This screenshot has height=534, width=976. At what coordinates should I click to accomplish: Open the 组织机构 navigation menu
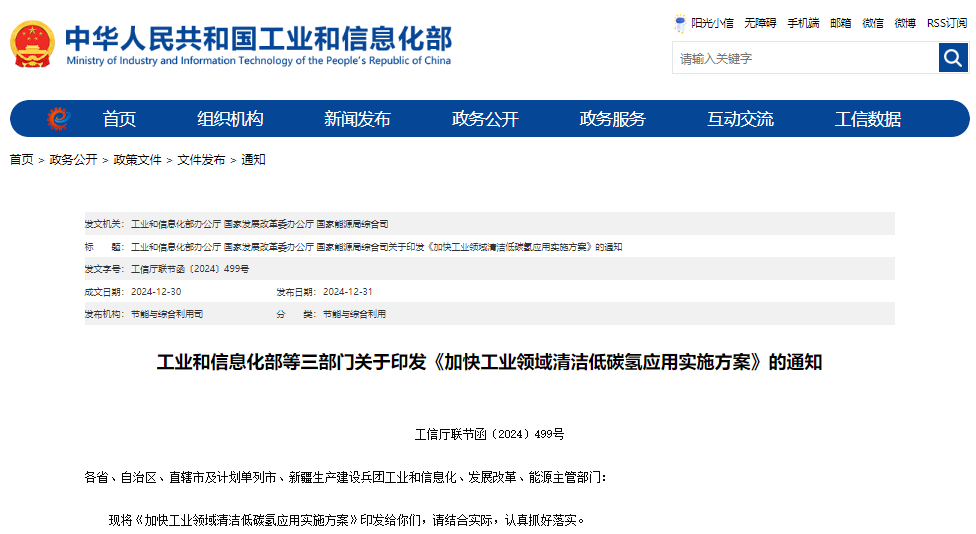(230, 119)
